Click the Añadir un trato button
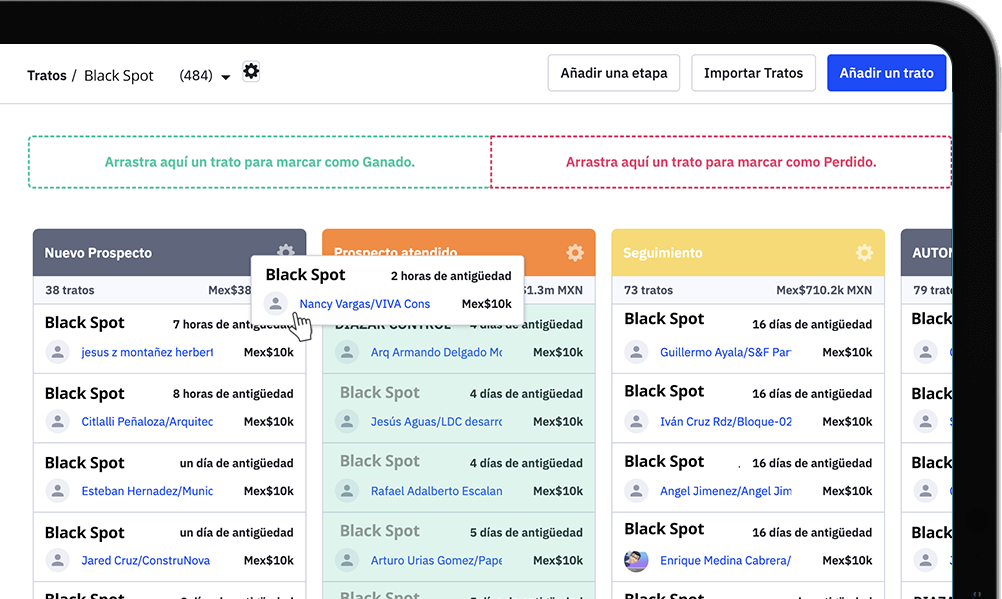This screenshot has width=1002, height=599. tap(886, 73)
